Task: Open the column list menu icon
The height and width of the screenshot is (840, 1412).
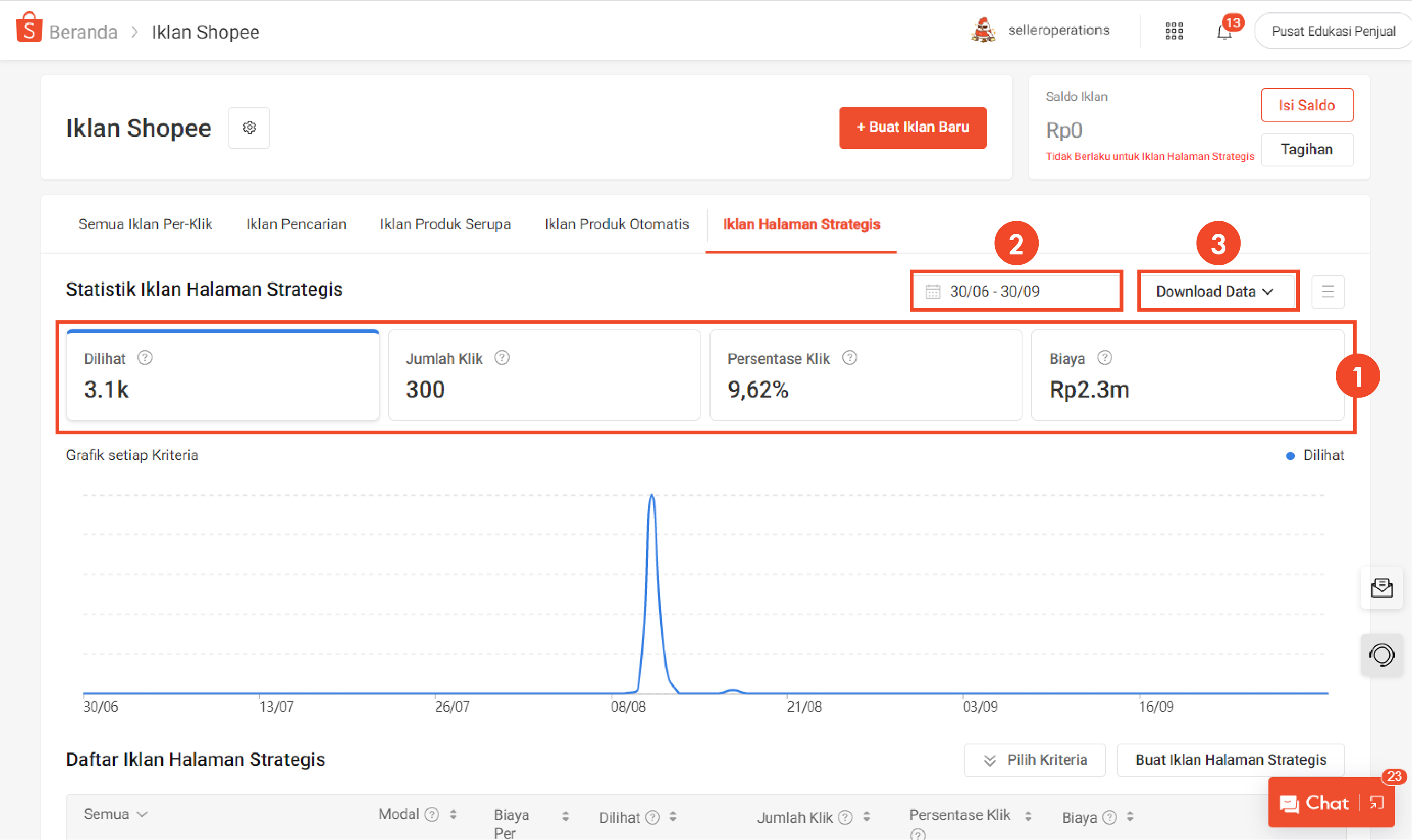Action: pyautogui.click(x=1328, y=292)
